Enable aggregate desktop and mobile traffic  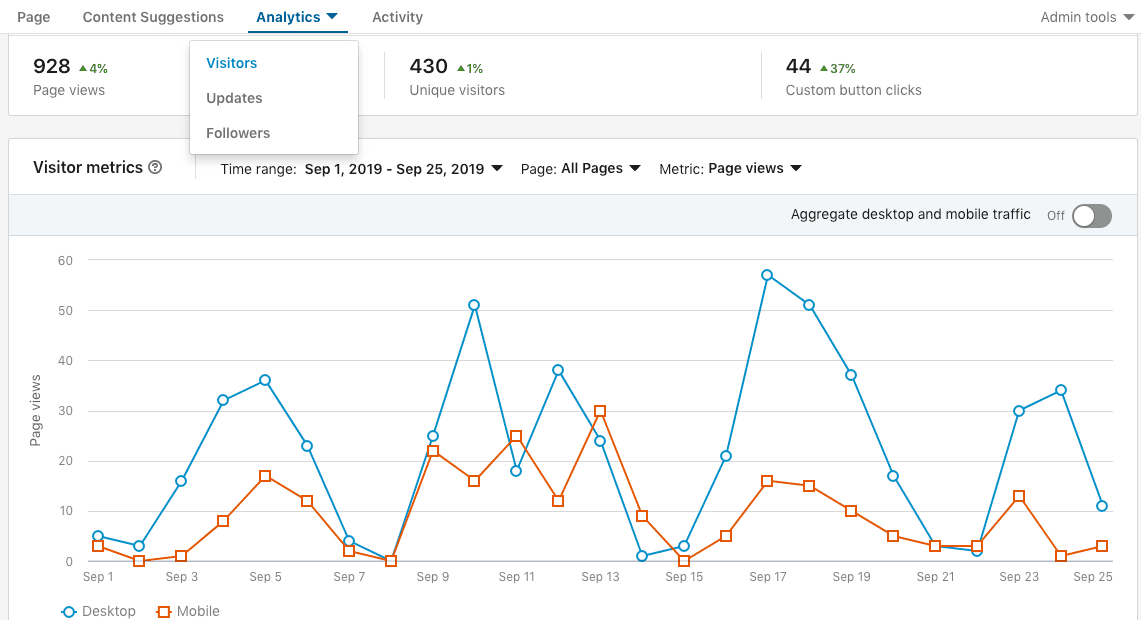point(1091,216)
